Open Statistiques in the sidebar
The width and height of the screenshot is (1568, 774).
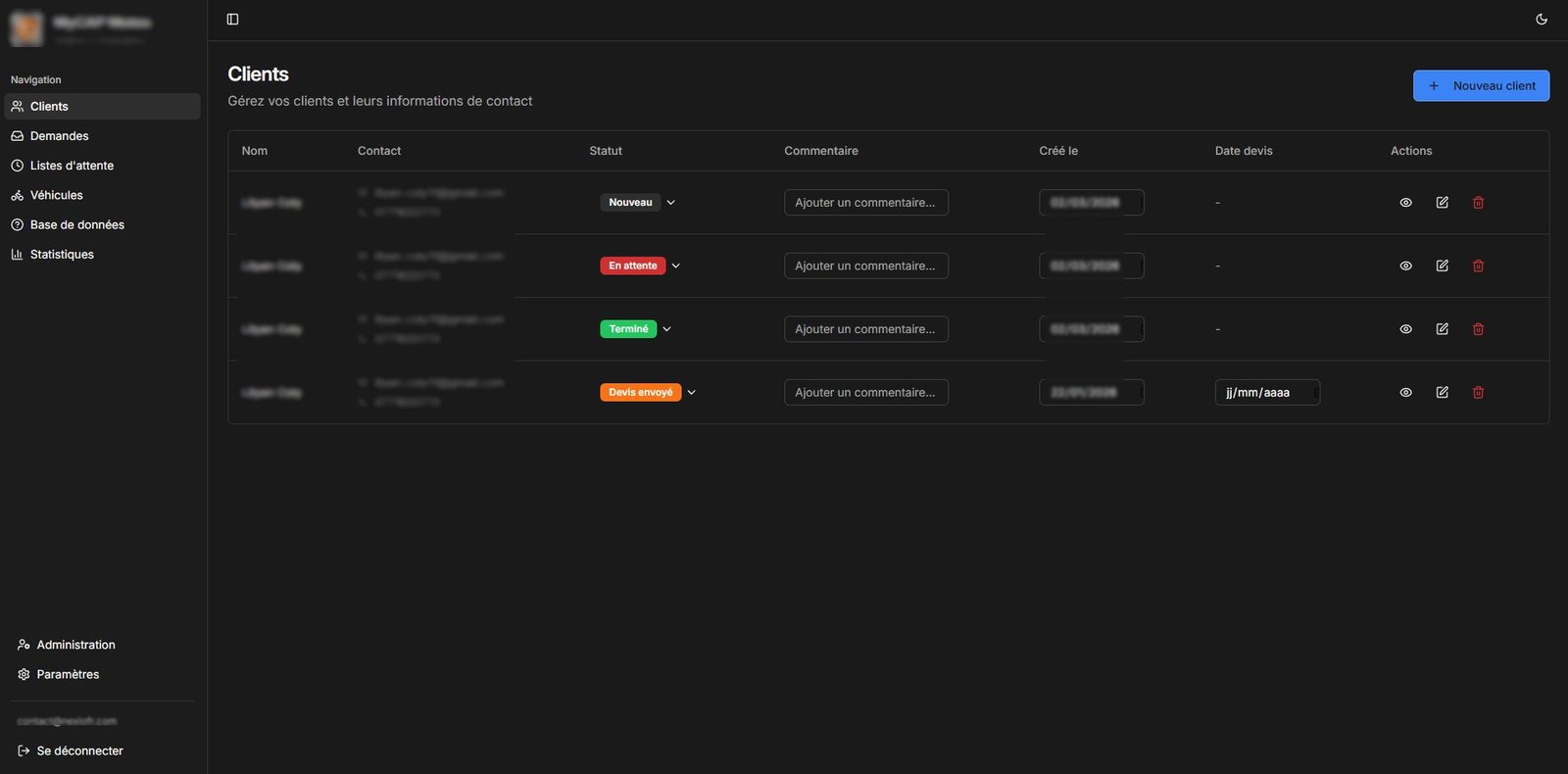click(x=103, y=254)
